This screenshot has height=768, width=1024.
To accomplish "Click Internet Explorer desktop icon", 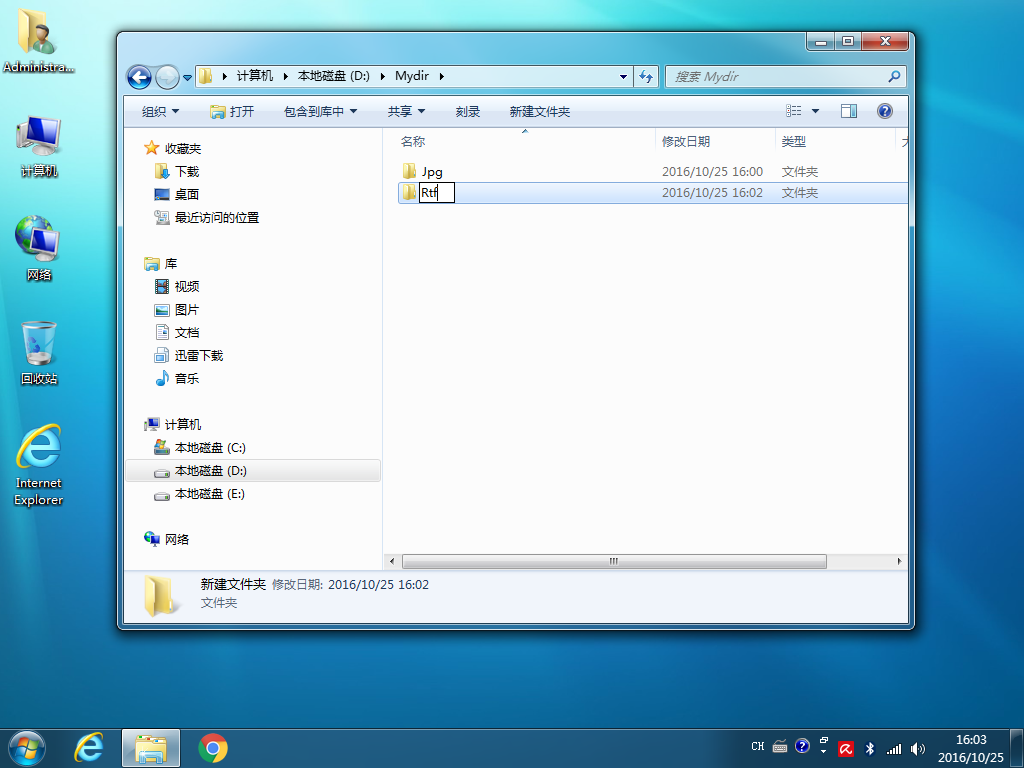I will pos(39,465).
